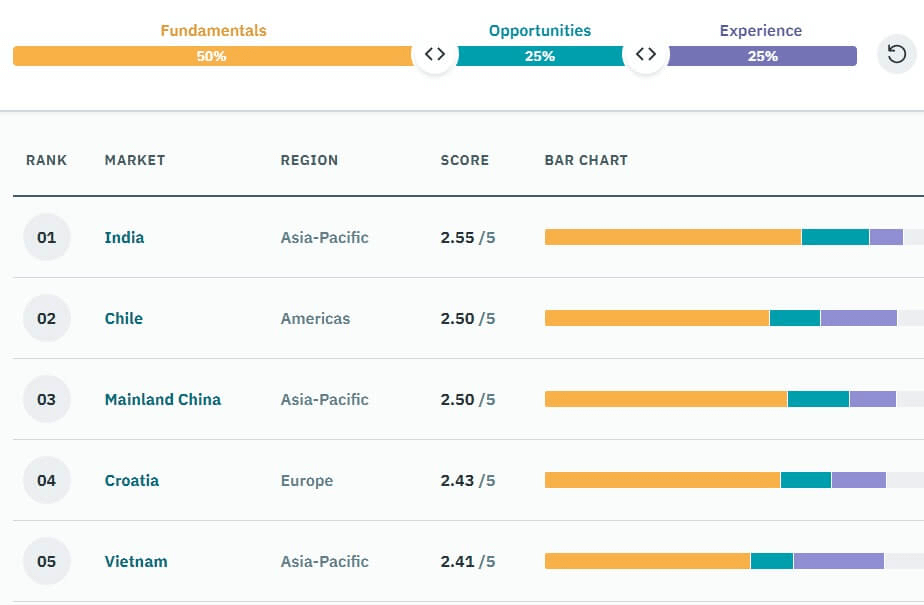The height and width of the screenshot is (605, 924).
Task: Open the India market link
Action: pos(124,237)
